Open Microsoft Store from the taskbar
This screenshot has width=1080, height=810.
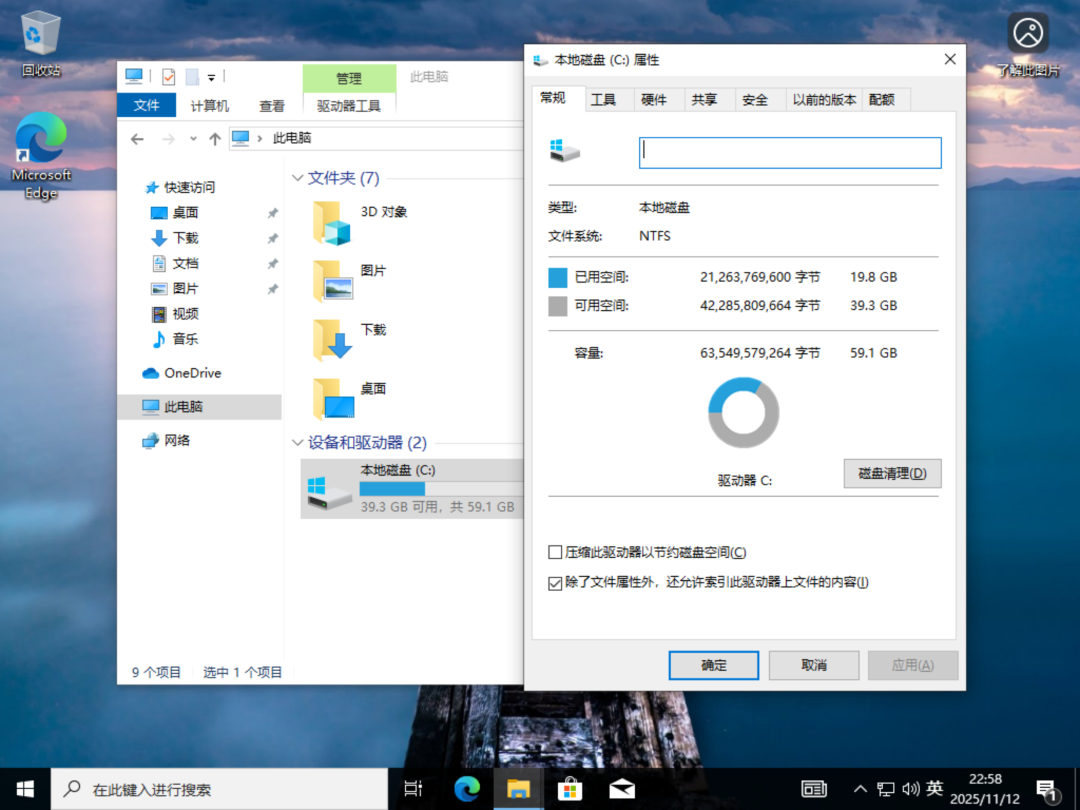tap(570, 789)
